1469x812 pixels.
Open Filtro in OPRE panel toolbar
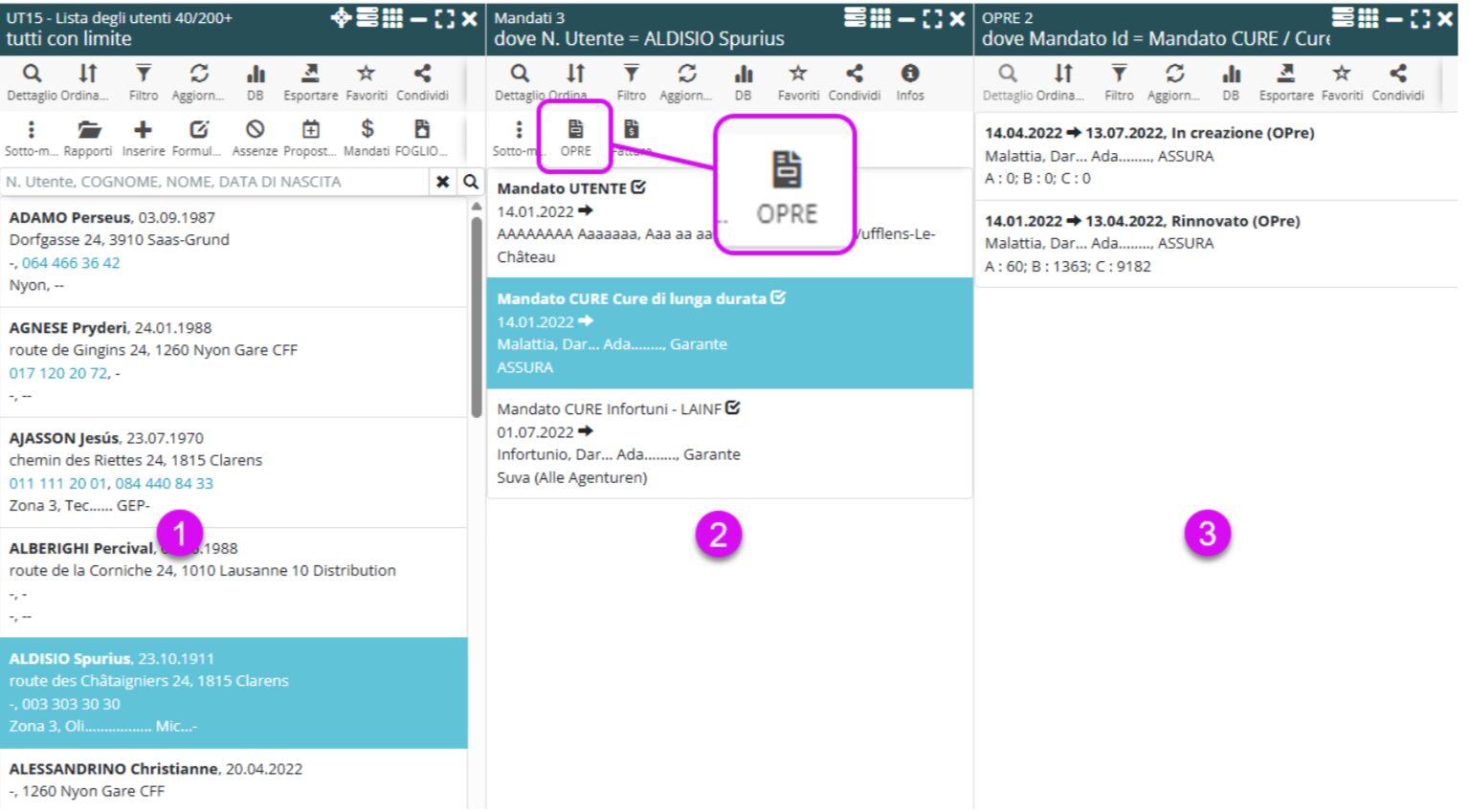(x=1118, y=79)
